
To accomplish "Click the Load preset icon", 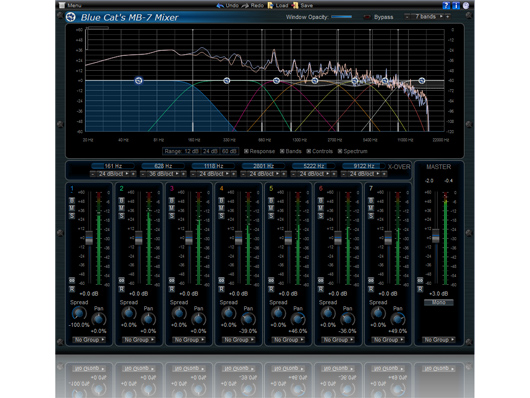I will point(270,5).
